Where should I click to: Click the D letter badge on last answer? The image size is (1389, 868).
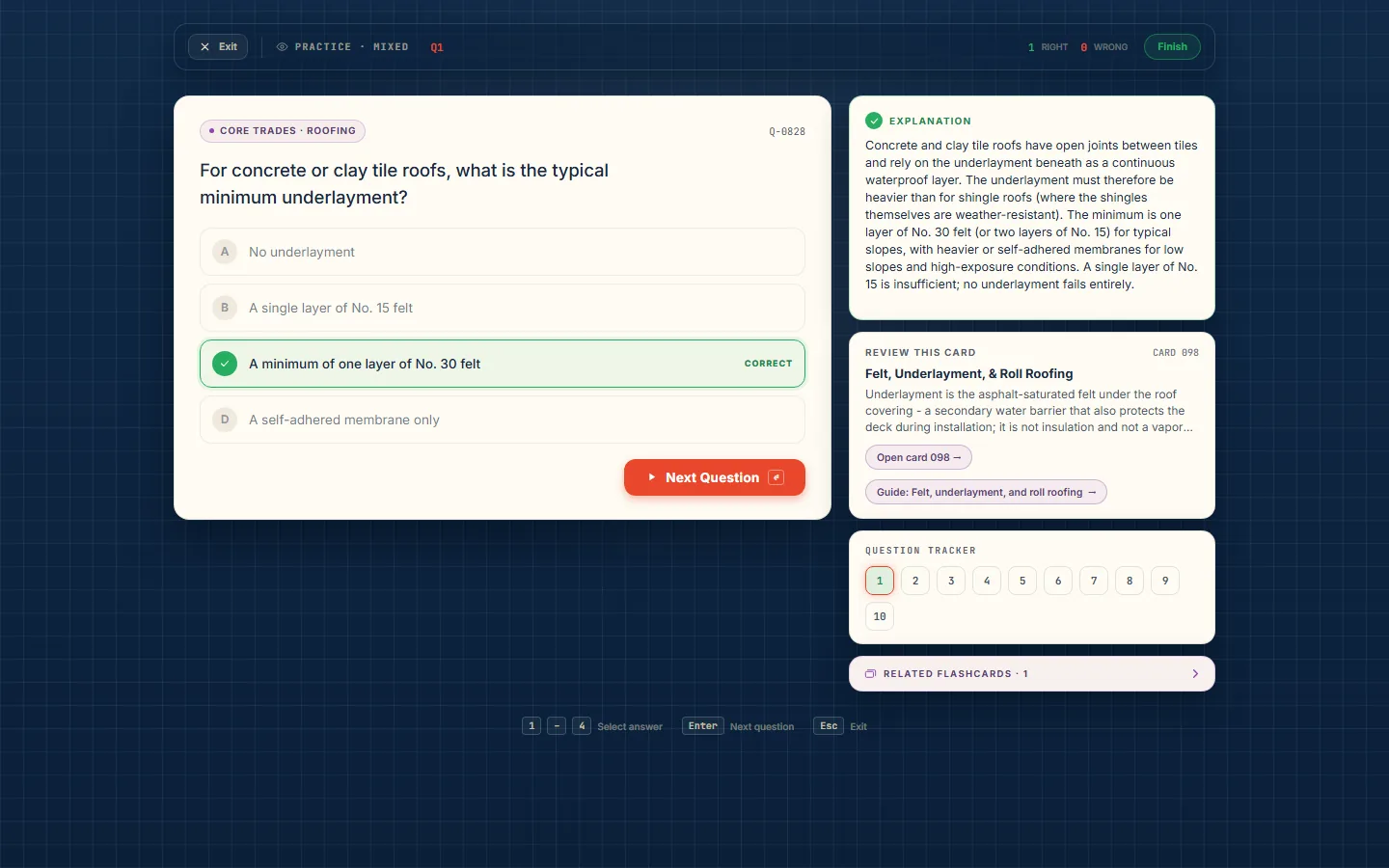[225, 420]
